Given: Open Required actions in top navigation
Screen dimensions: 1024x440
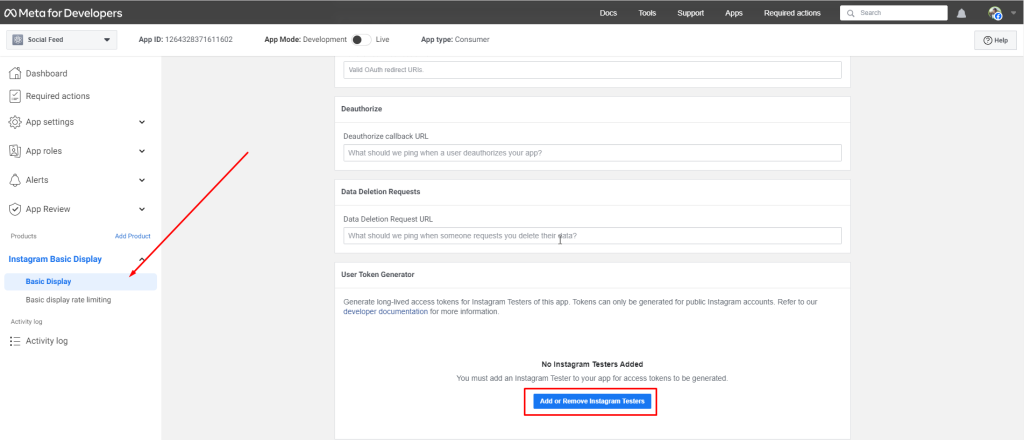Looking at the screenshot, I should point(792,13).
